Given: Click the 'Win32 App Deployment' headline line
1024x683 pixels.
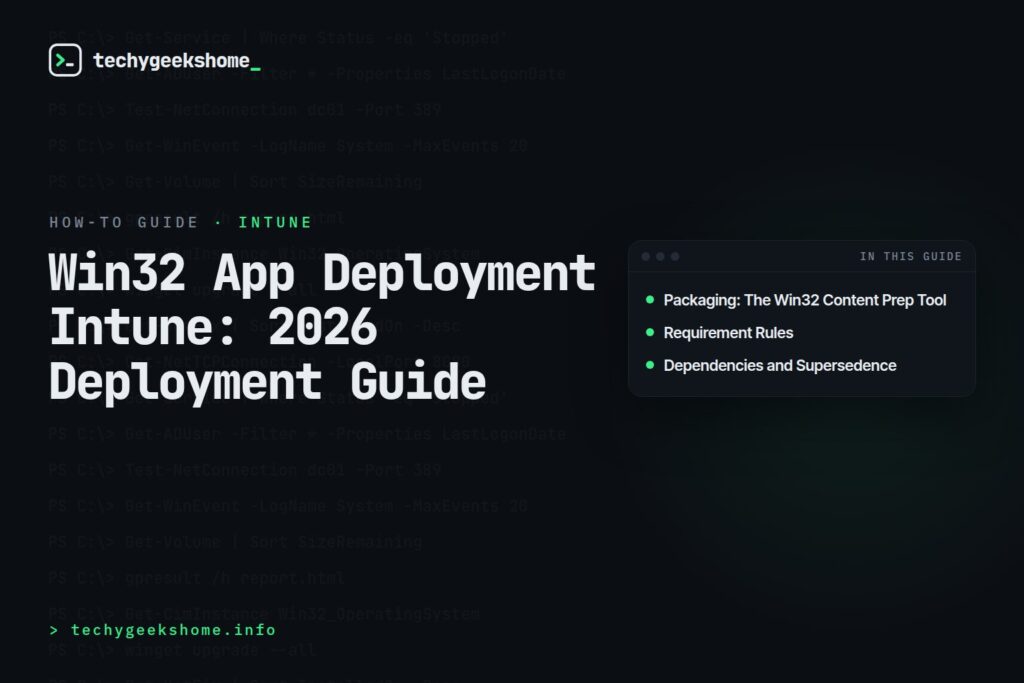Looking at the screenshot, I should (322, 273).
